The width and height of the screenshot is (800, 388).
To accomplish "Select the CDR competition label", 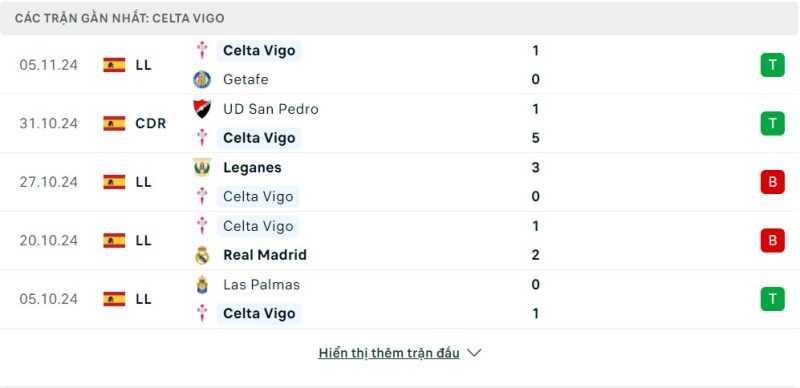I will pyautogui.click(x=151, y=124).
